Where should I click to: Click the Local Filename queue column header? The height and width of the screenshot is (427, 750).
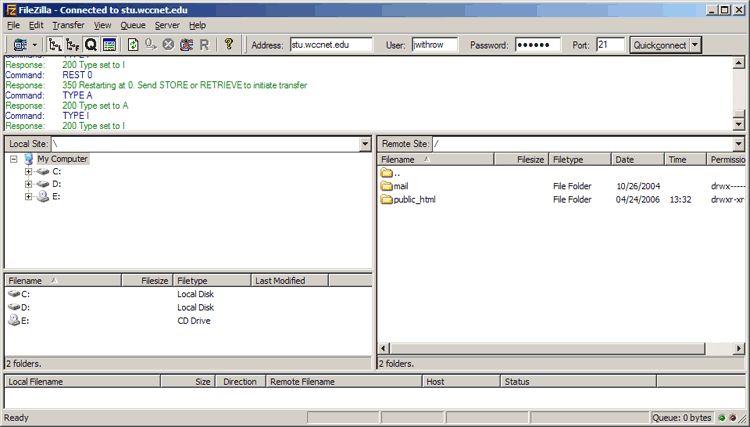82,382
